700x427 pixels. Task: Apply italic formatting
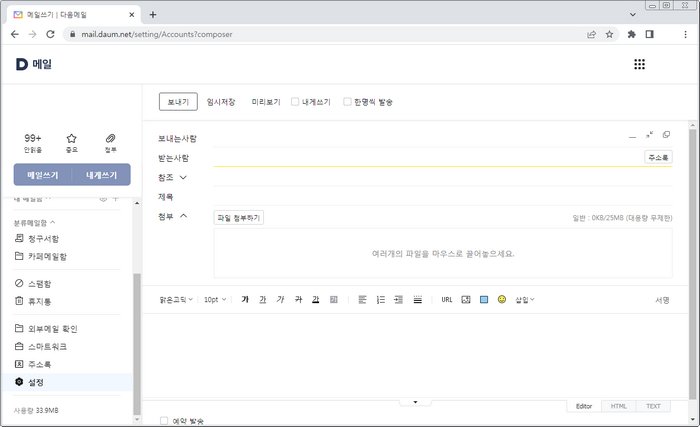[280, 300]
